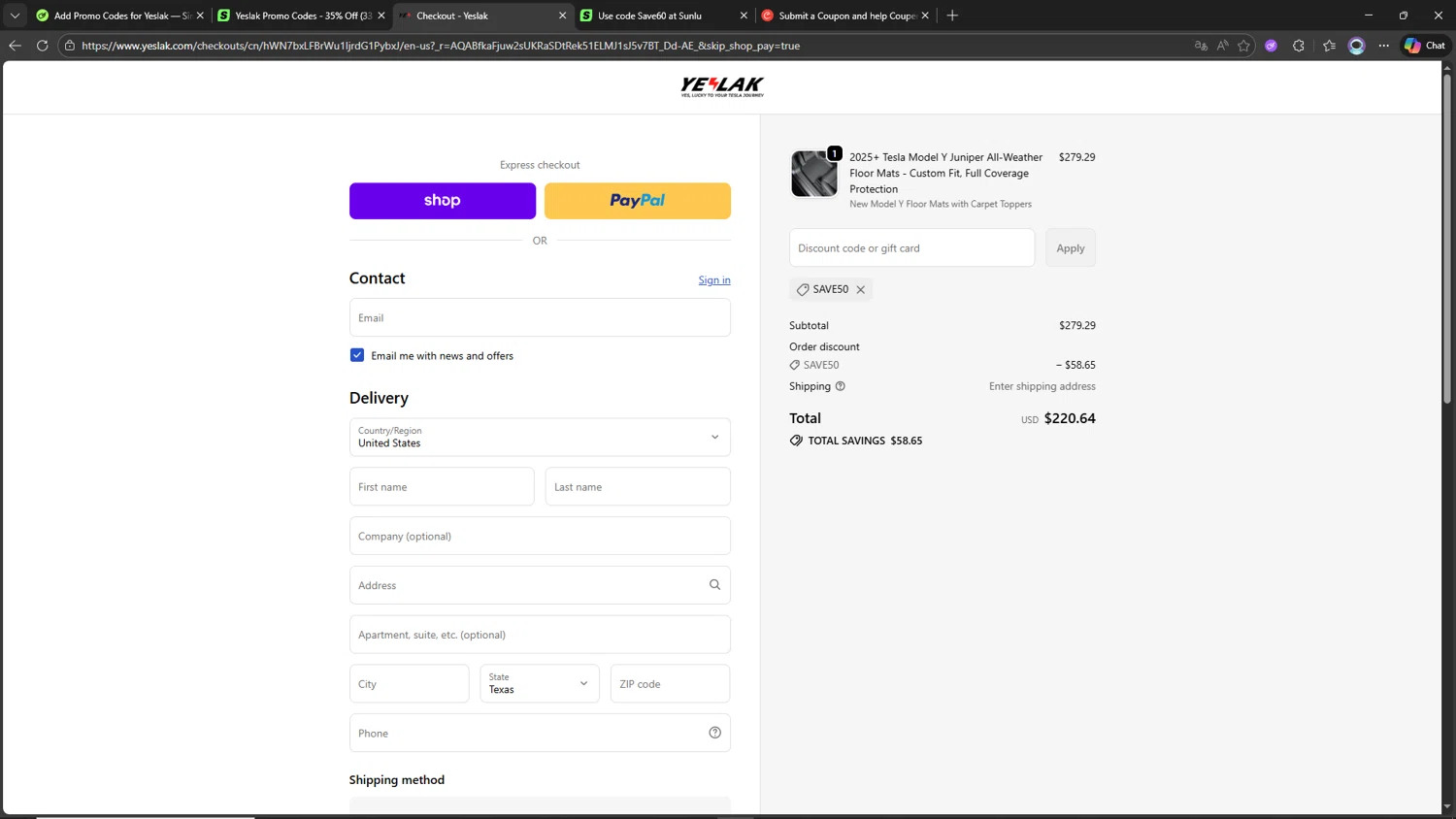Remove the SAVE50 discount code
This screenshot has width=1456, height=819.
coord(861,289)
